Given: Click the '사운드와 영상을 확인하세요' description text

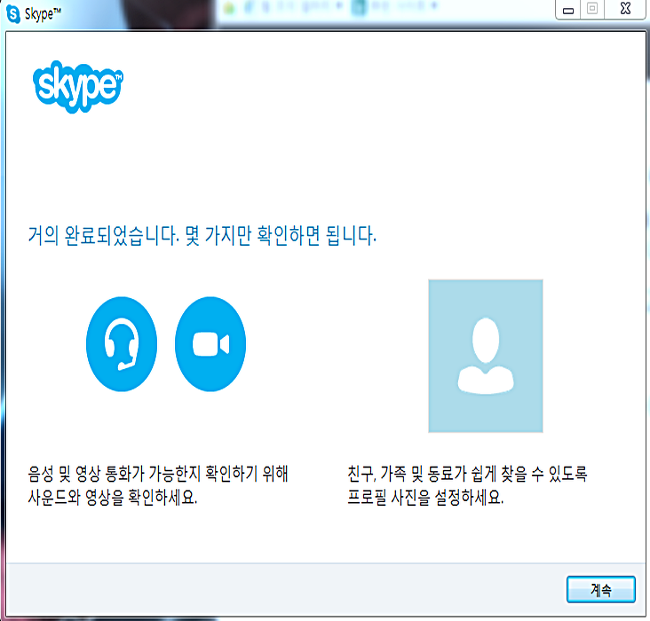Looking at the screenshot, I should (112, 497).
